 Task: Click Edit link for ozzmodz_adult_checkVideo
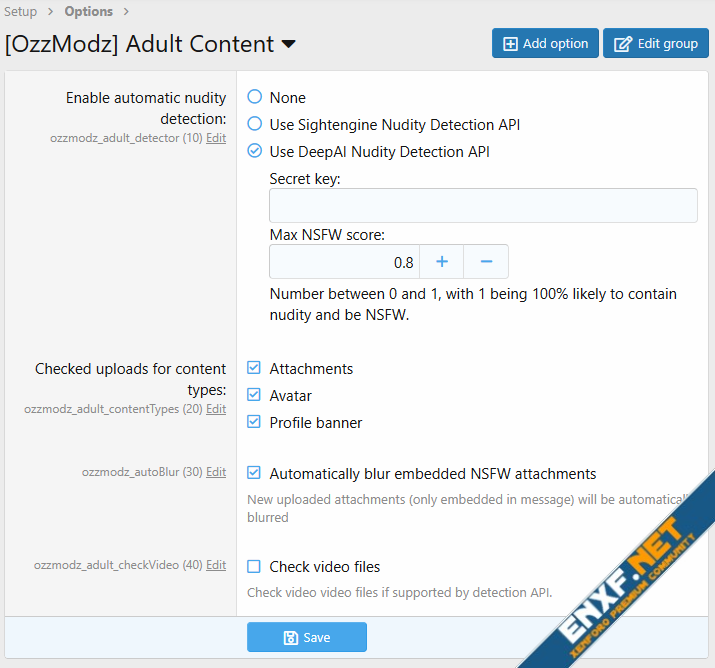(216, 565)
